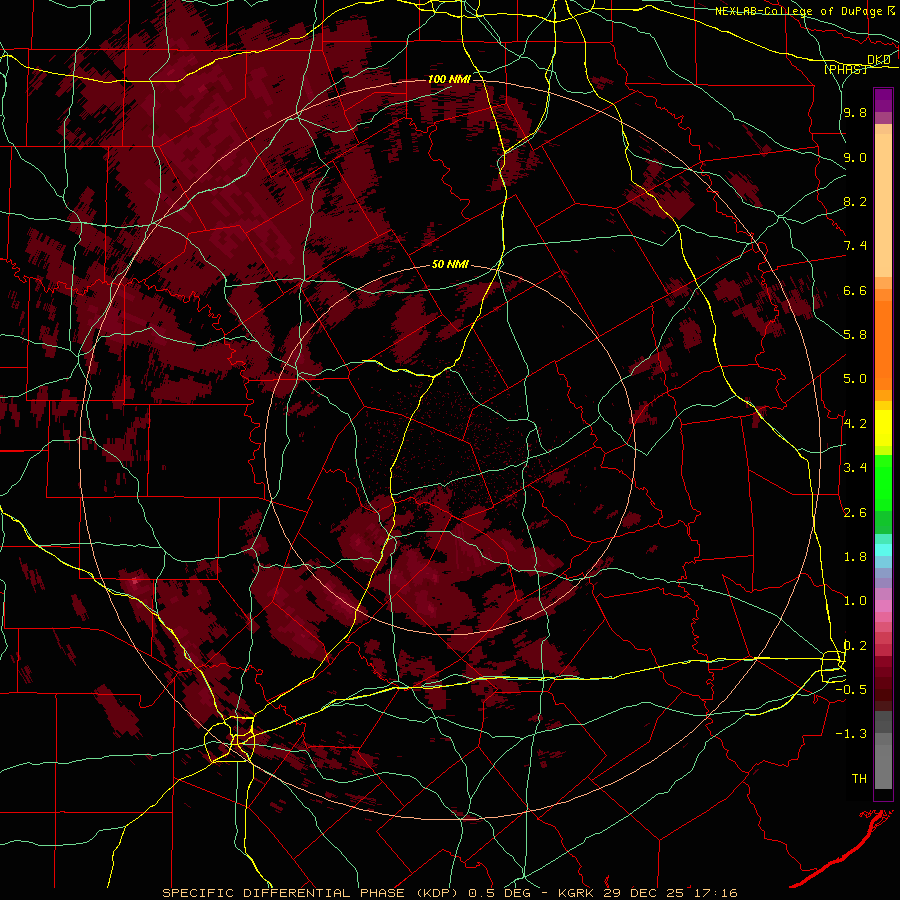The height and width of the screenshot is (900, 900).
Task: Click the 7.4 legend value
Action: pos(855,246)
